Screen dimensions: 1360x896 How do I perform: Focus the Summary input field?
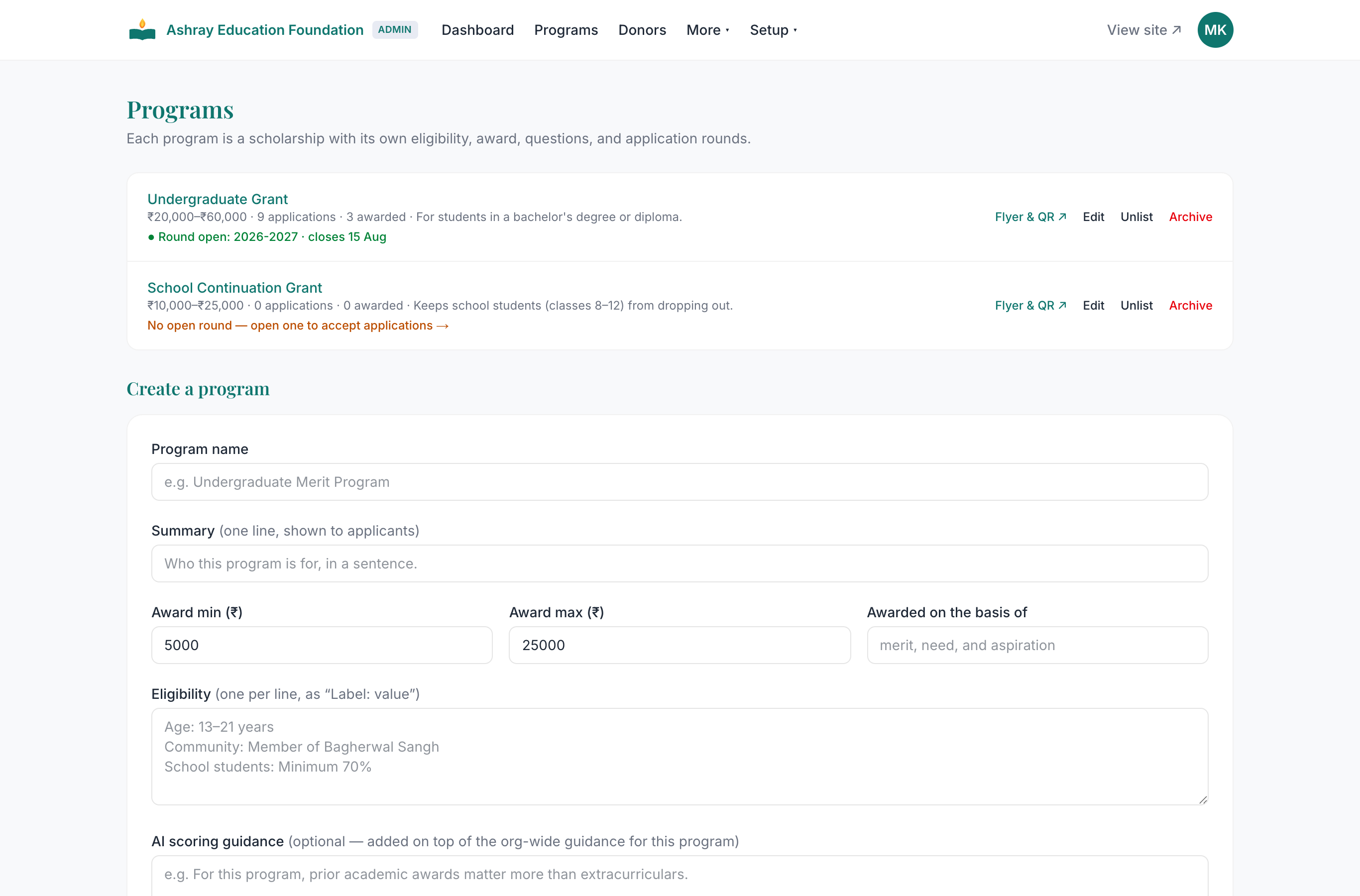pyautogui.click(x=680, y=563)
